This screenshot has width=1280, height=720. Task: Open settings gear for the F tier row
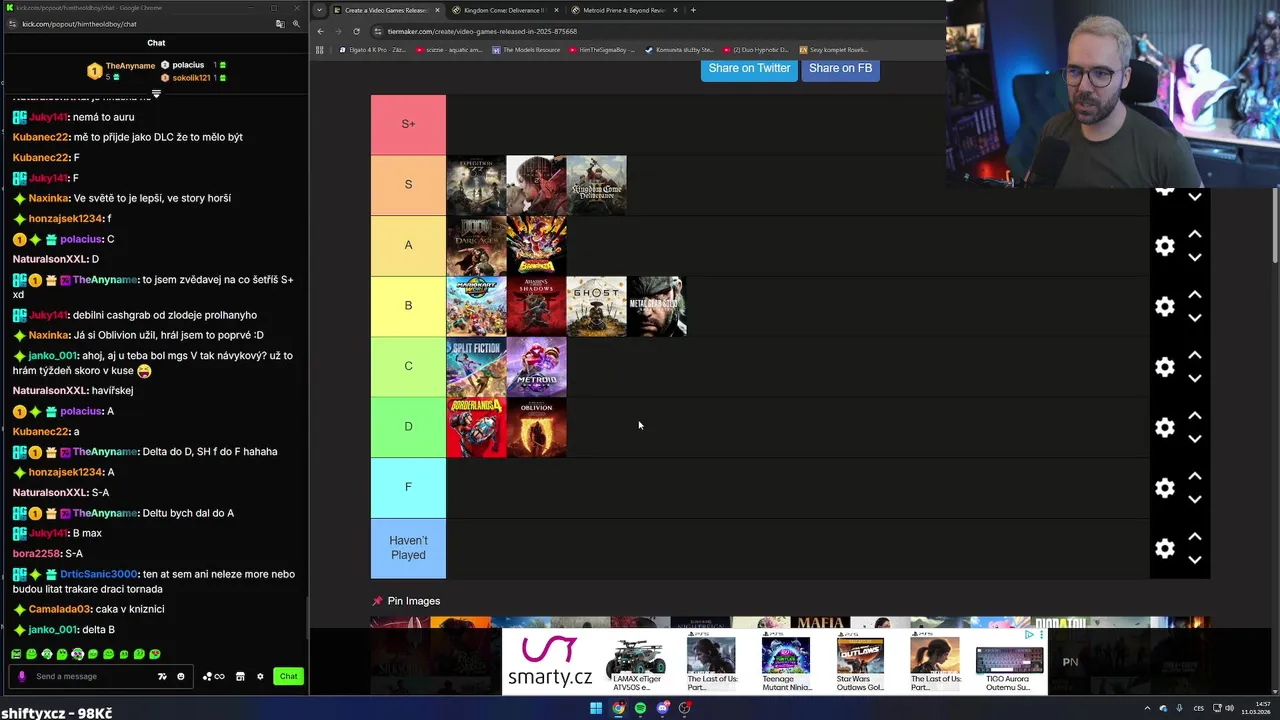coord(1165,488)
